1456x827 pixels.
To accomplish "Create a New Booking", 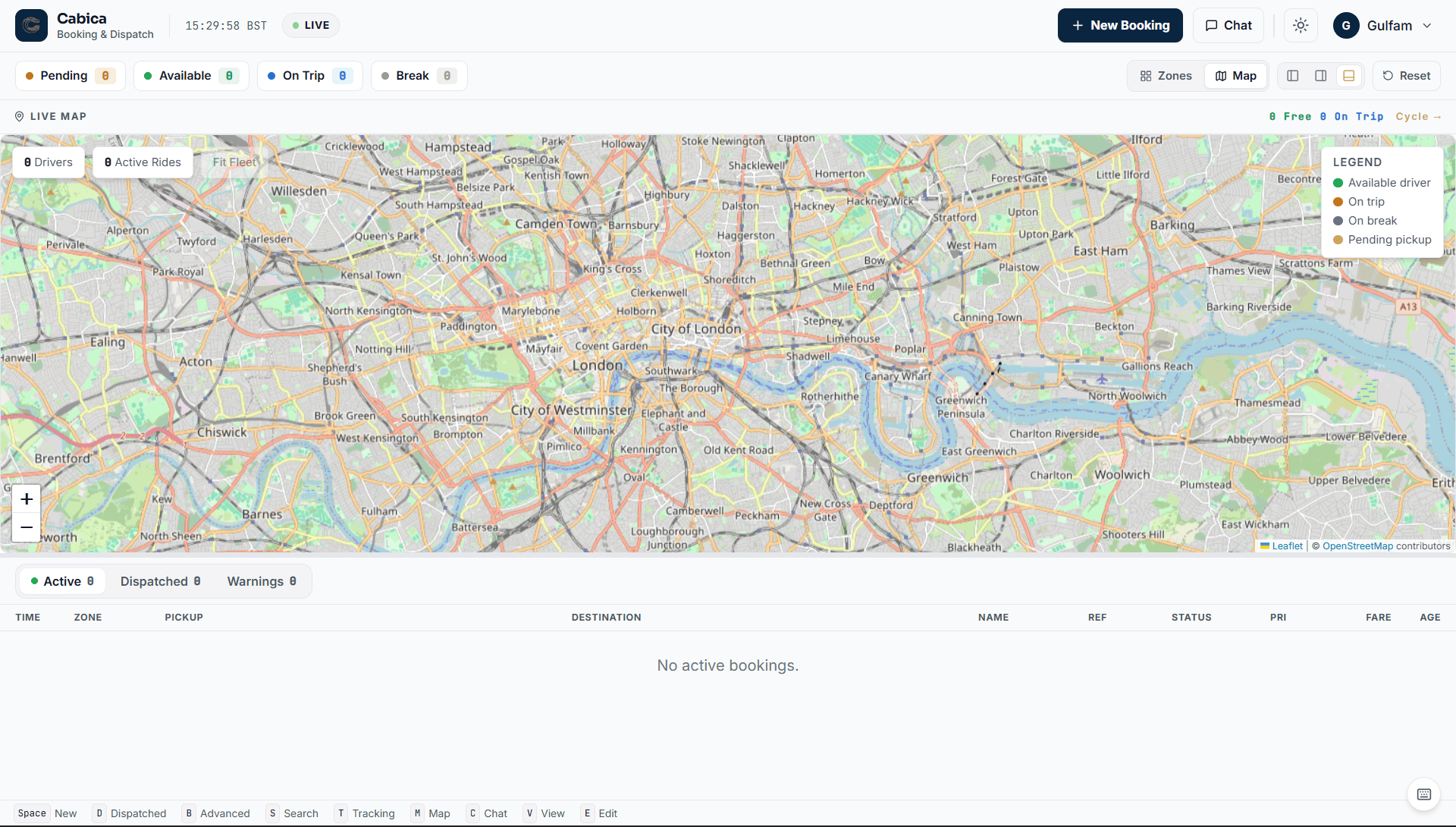I will pyautogui.click(x=1120, y=25).
